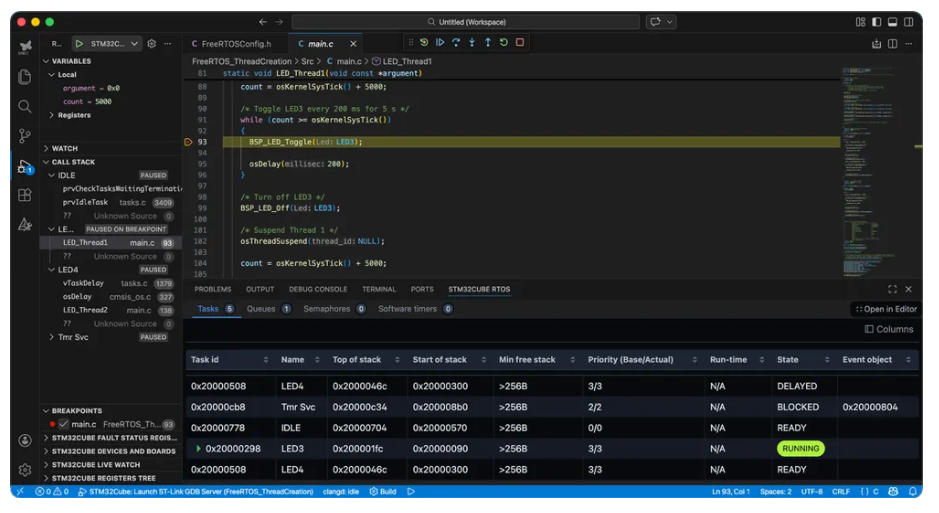Click the Untitled (Workspace) search field

tap(466, 22)
